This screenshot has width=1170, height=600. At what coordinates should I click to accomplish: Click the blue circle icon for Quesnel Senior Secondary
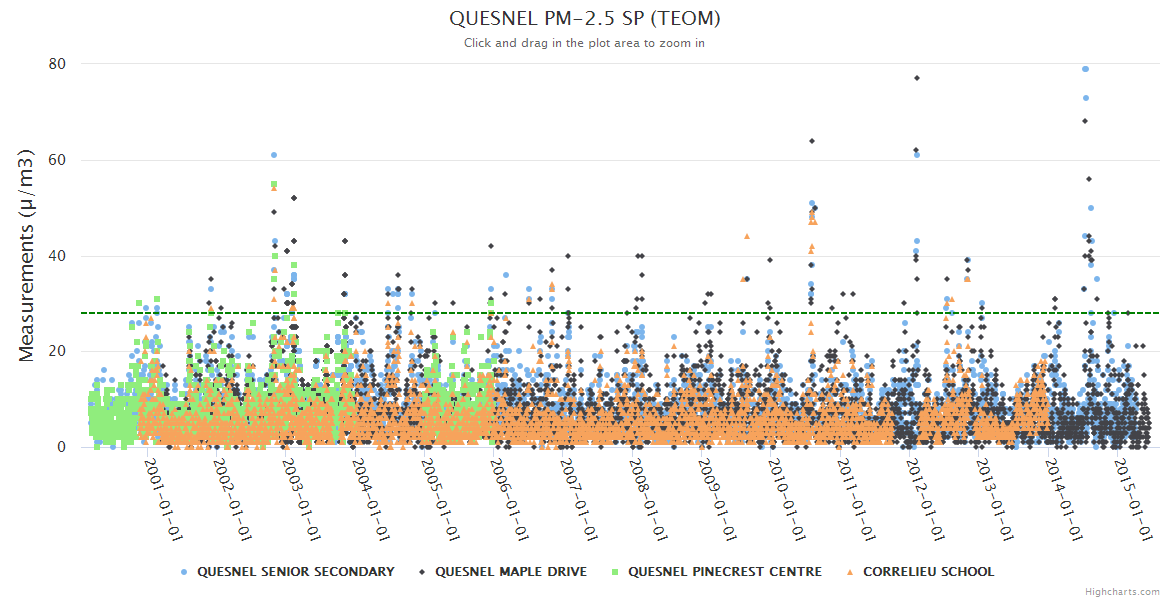click(184, 572)
